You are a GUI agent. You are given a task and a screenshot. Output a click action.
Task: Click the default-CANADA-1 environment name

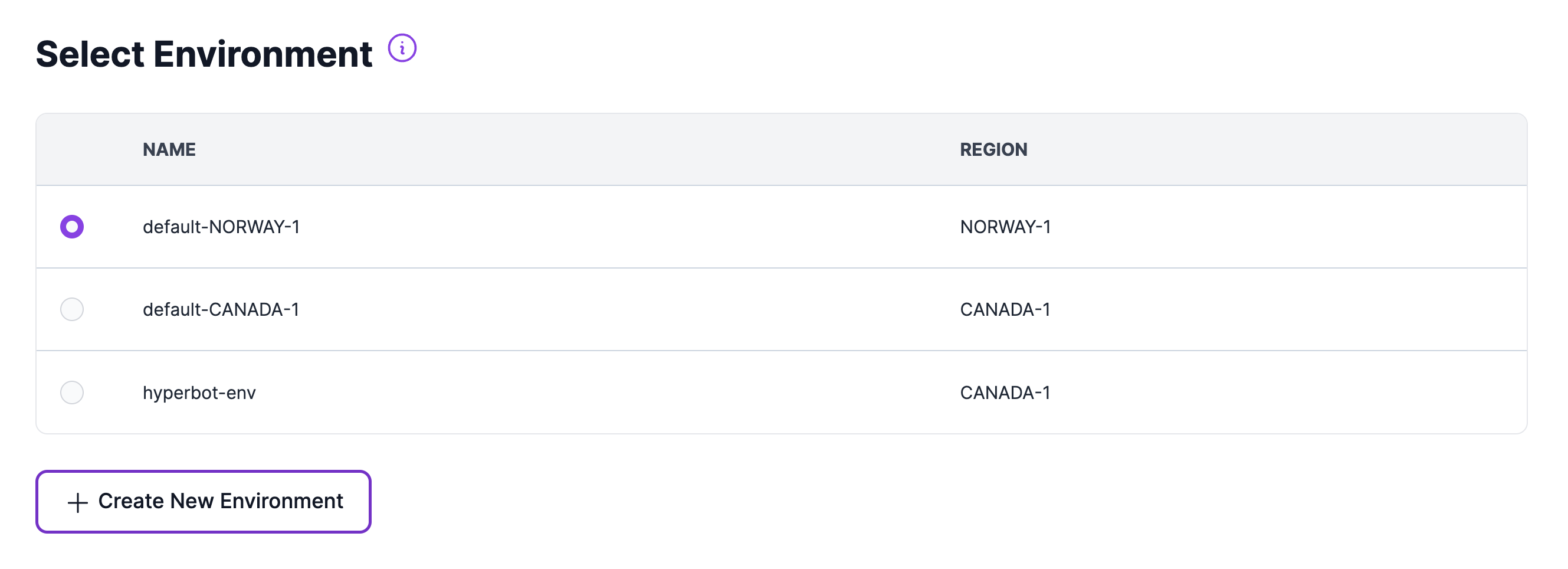[x=221, y=309]
